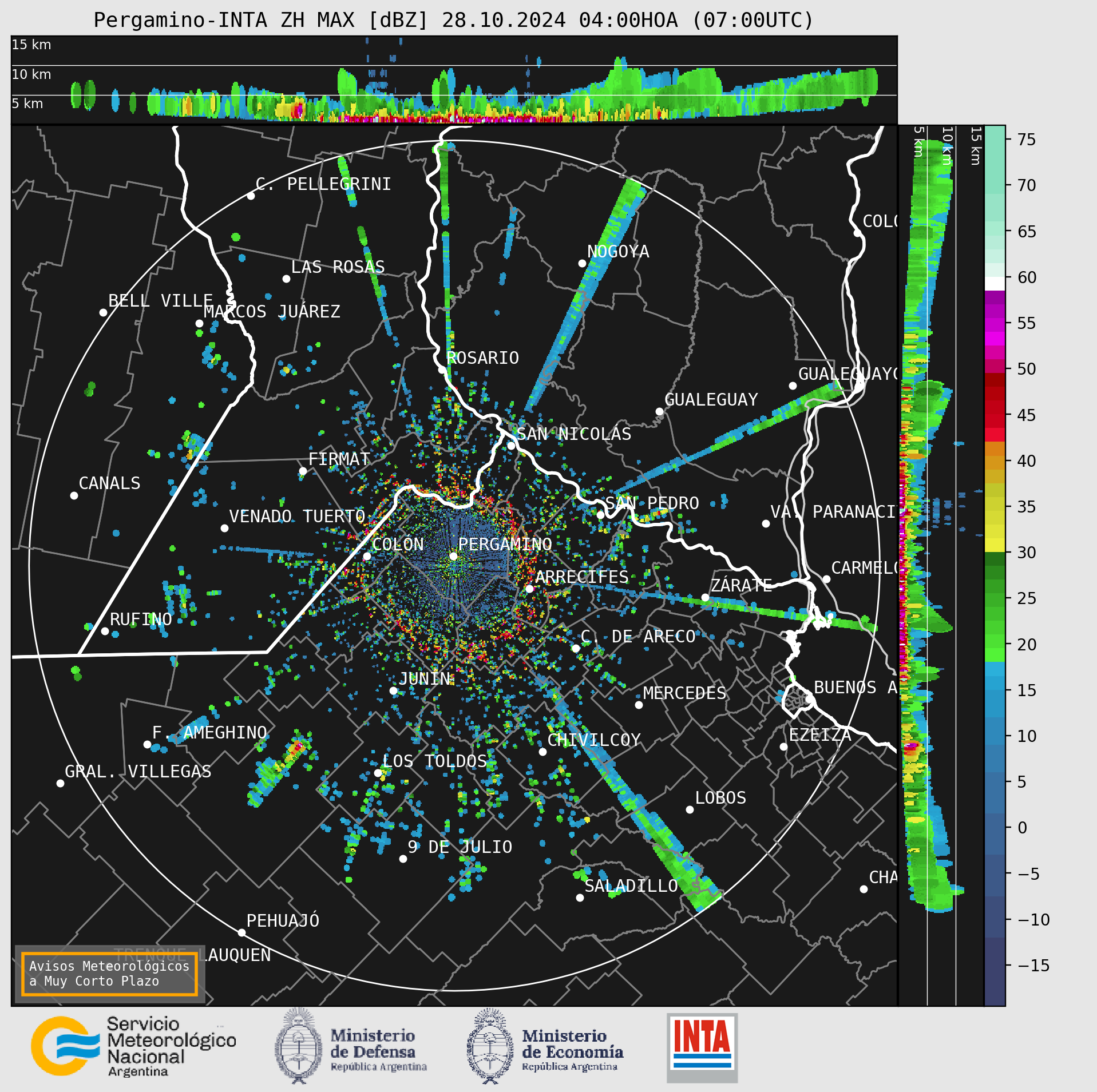Click the 15 km label in the top profile
This screenshot has height=1092, width=1097.
click(x=31, y=45)
